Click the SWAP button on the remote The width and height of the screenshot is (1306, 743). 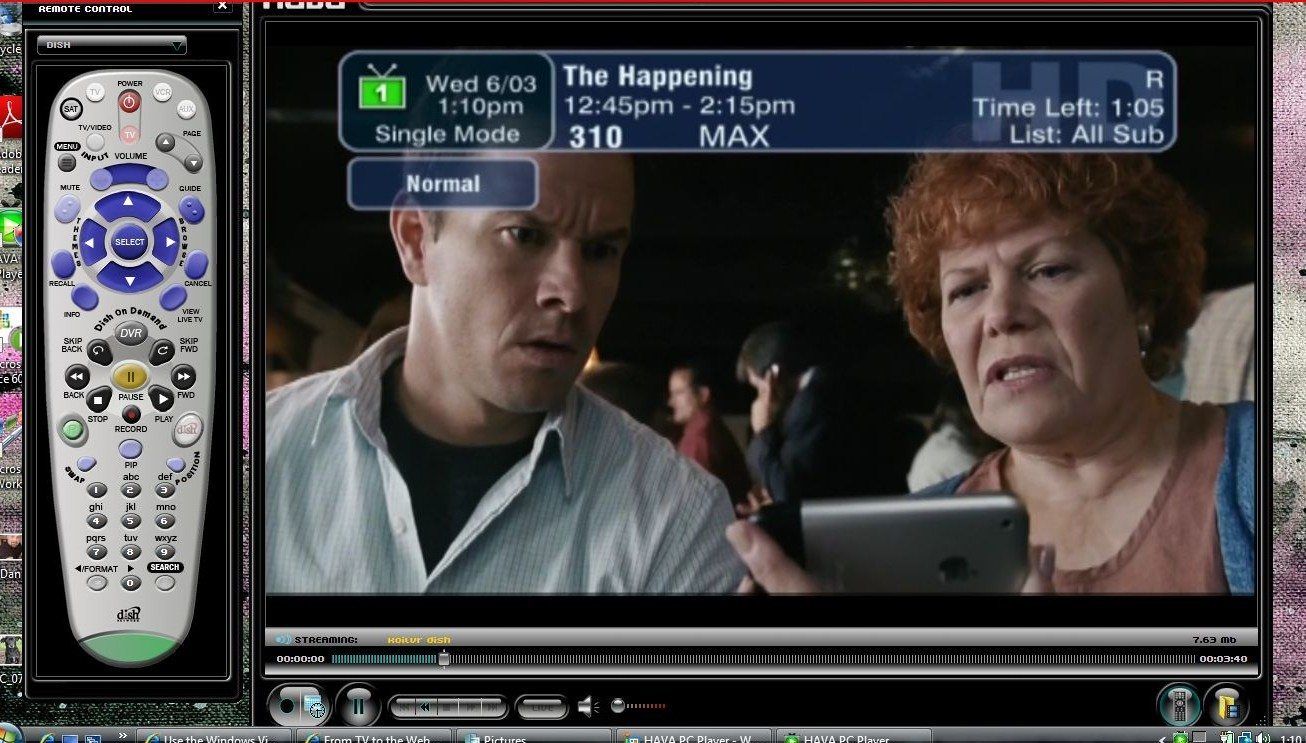87,463
